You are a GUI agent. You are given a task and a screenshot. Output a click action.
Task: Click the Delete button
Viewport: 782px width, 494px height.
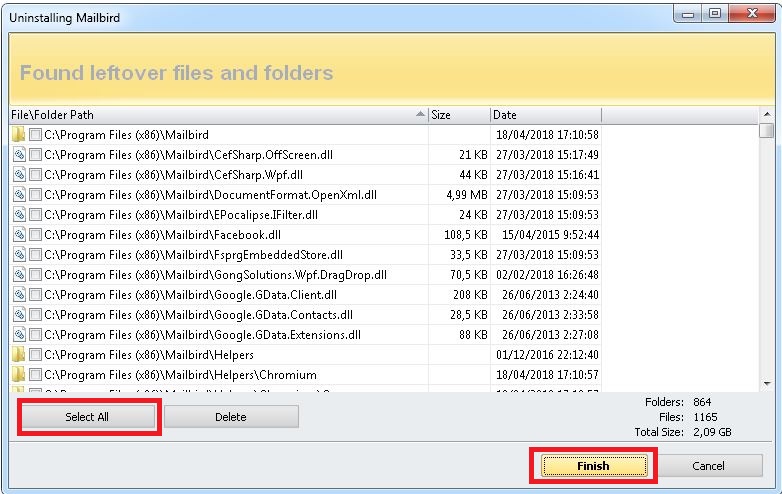(x=231, y=417)
